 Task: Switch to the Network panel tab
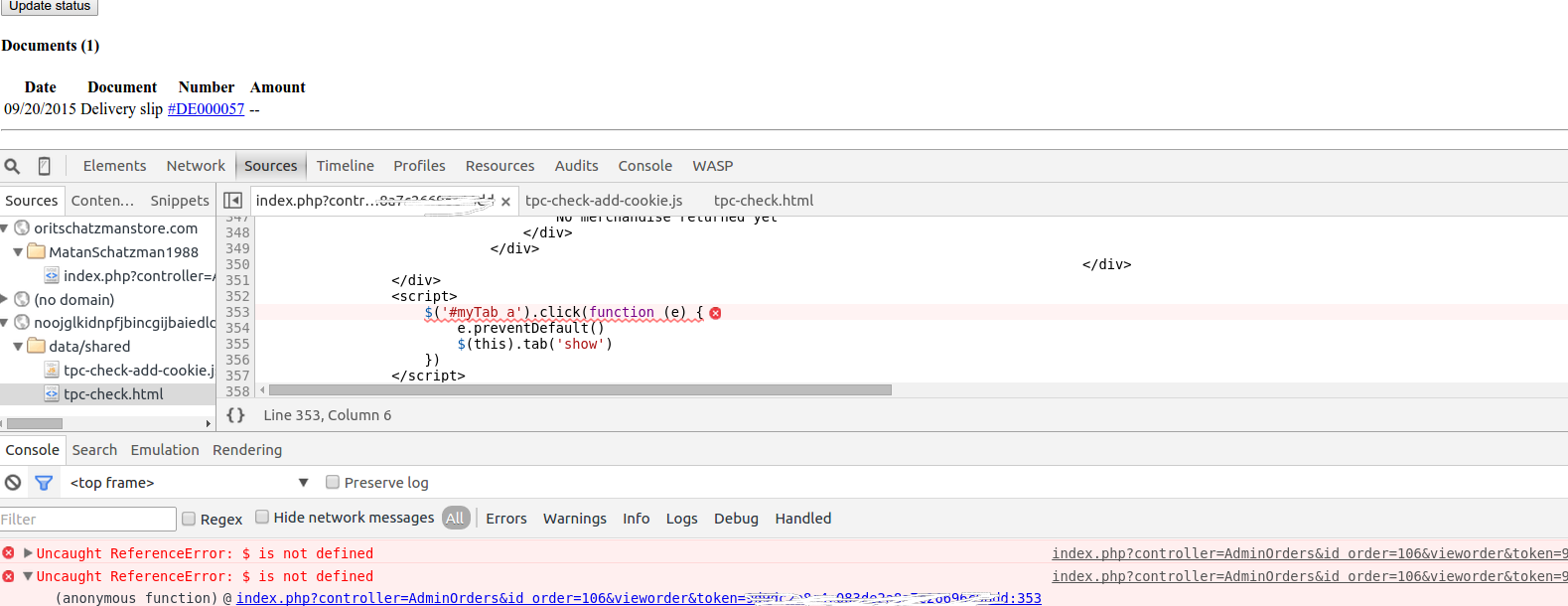tap(196, 166)
